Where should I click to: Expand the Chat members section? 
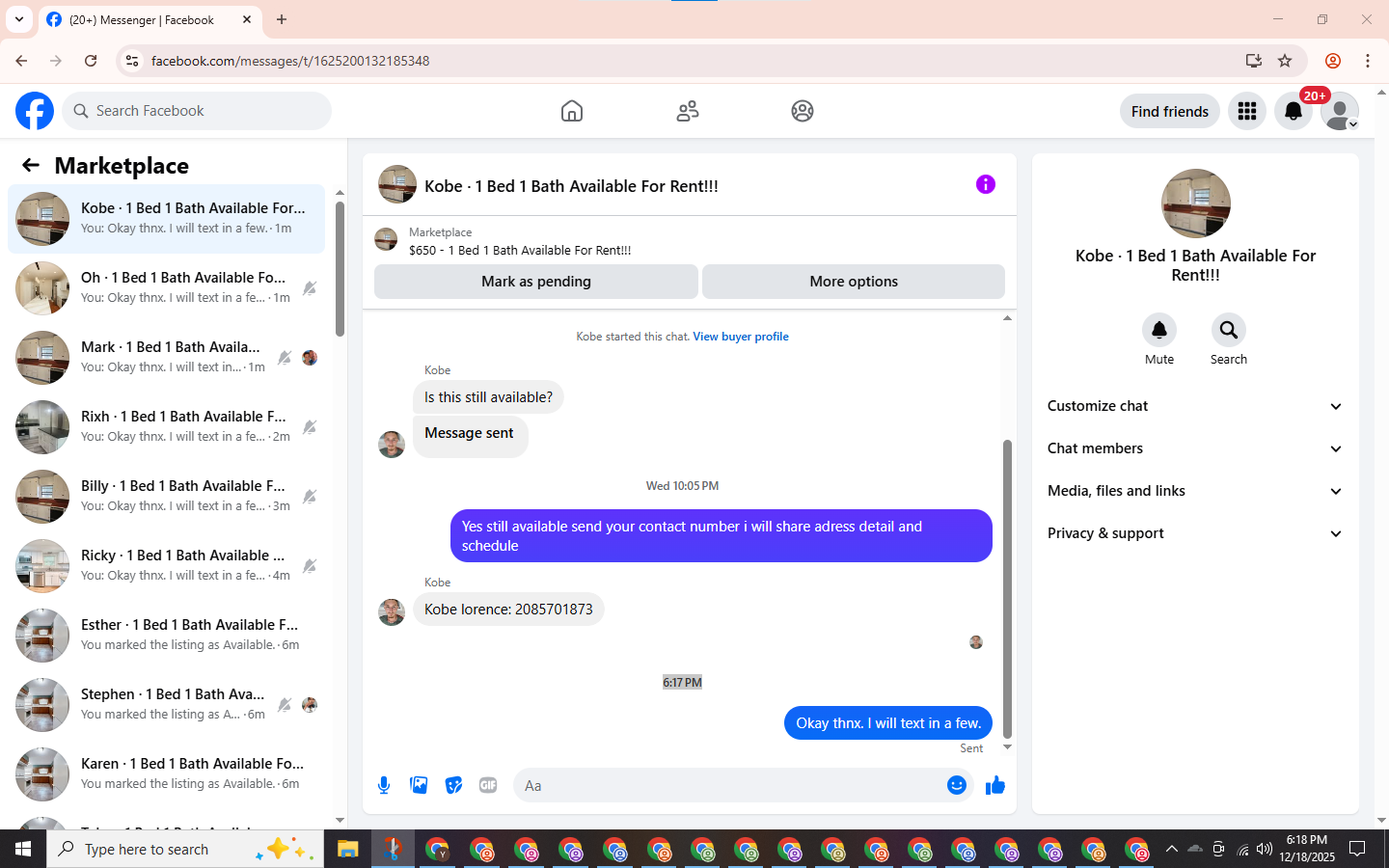[x=1196, y=448]
